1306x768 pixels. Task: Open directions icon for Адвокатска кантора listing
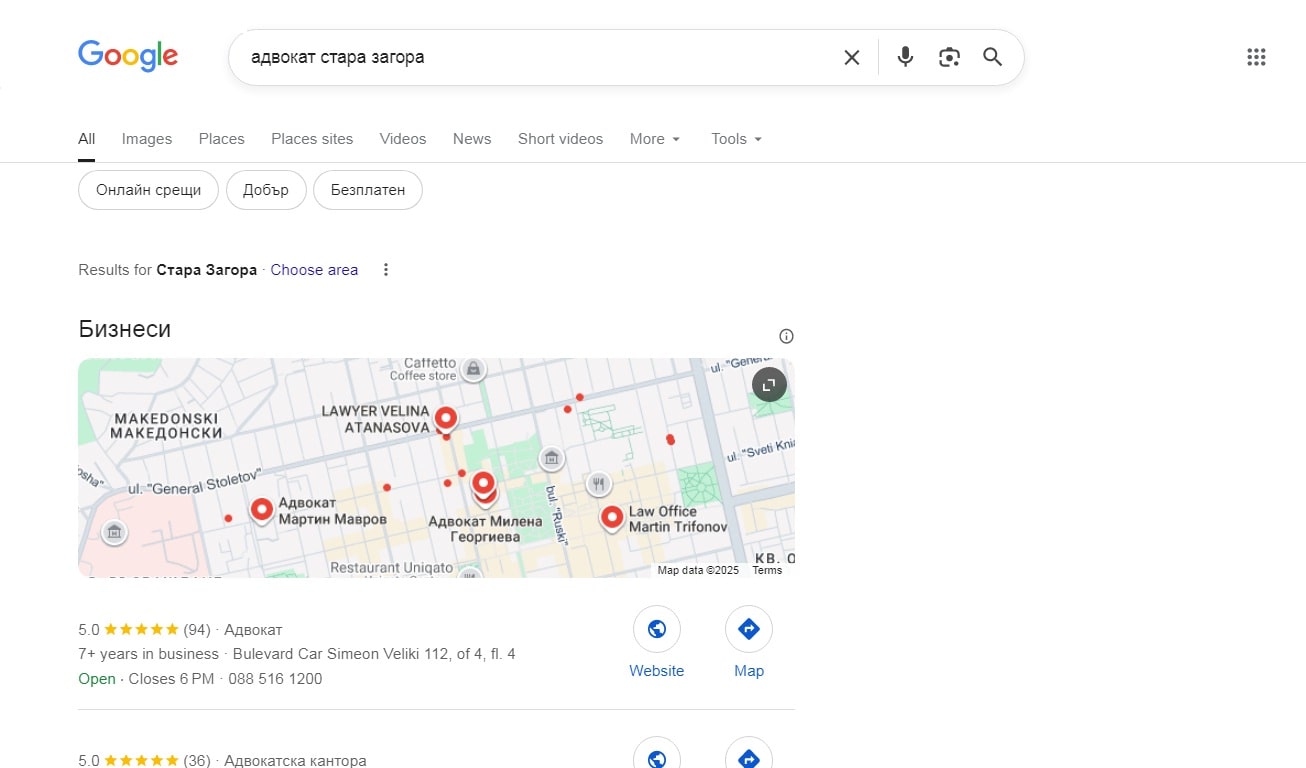pyautogui.click(x=749, y=753)
